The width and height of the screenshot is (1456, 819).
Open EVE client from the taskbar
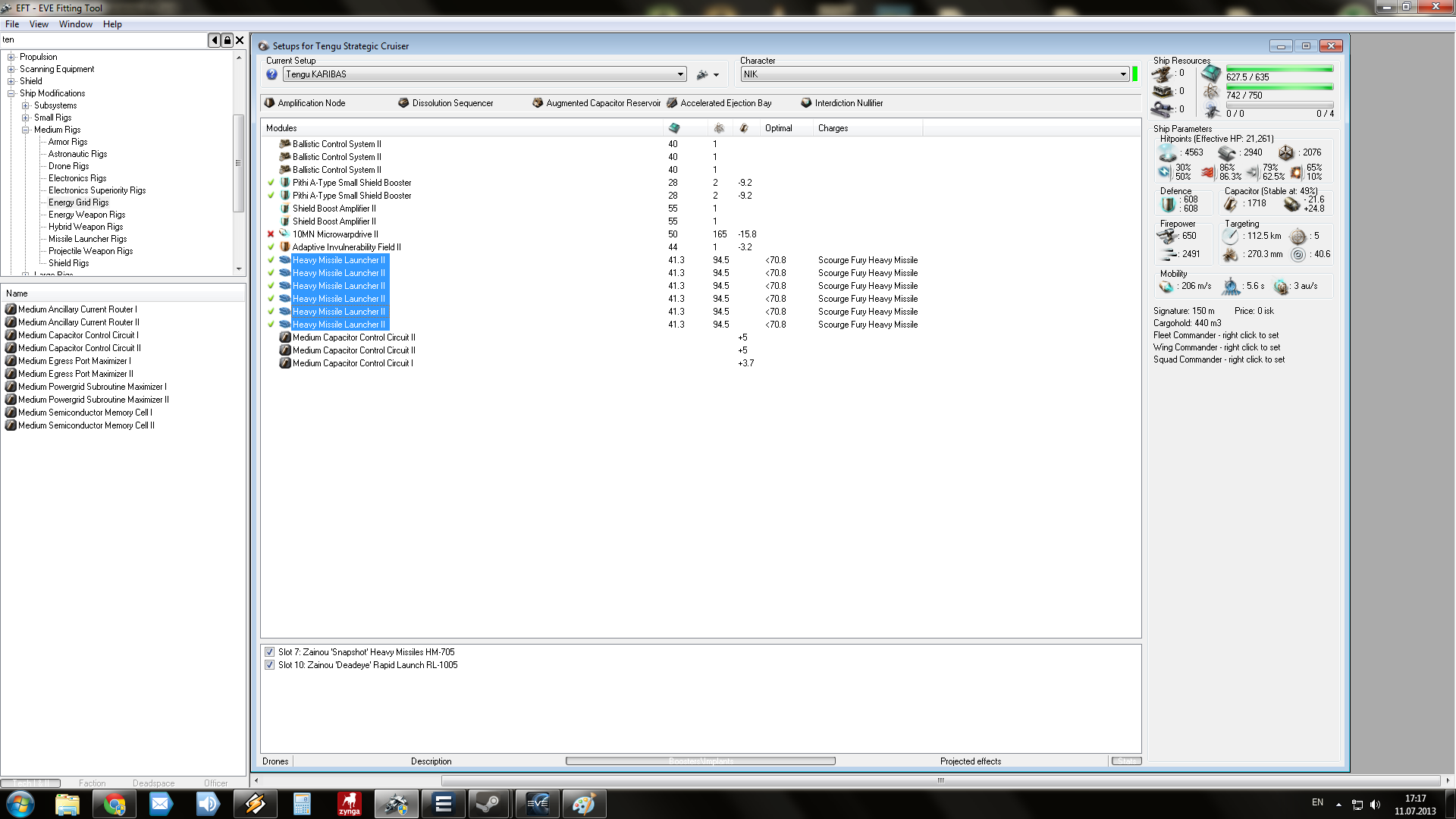[x=537, y=804]
